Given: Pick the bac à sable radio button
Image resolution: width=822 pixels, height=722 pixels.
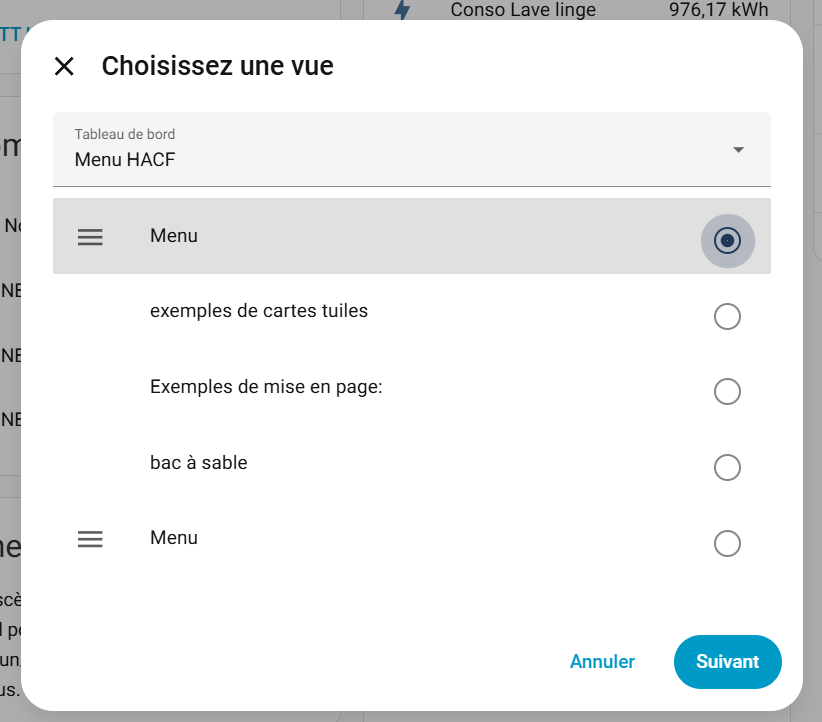Looking at the screenshot, I should [x=727, y=467].
